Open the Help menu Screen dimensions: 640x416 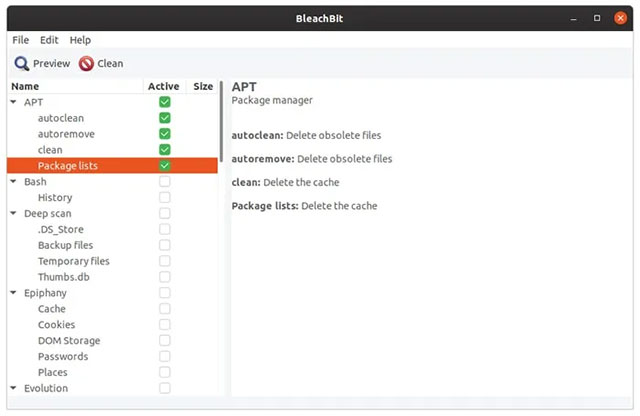(x=80, y=40)
